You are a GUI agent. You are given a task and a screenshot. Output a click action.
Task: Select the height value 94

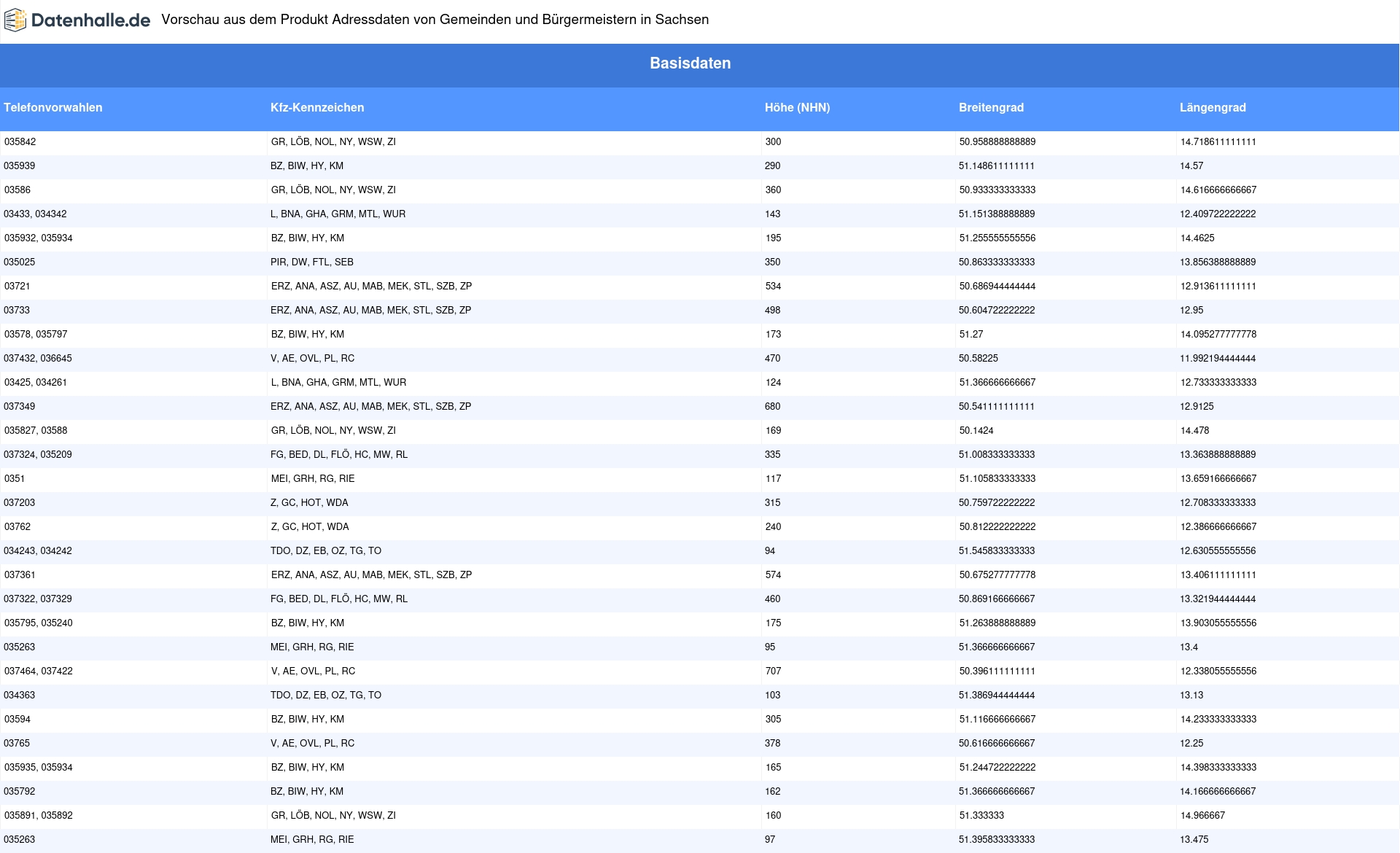click(770, 551)
